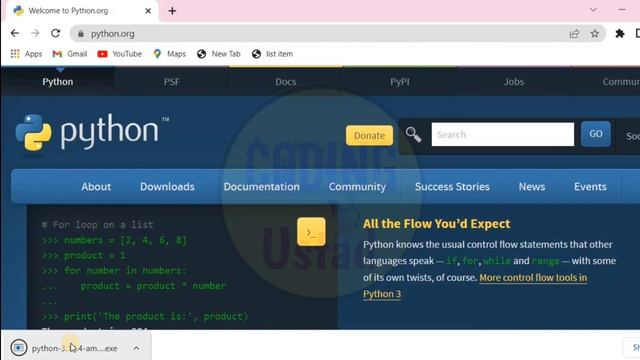Open a new tab with the plus button
Image resolution: width=640 pixels, height=360 pixels.
[172, 11]
